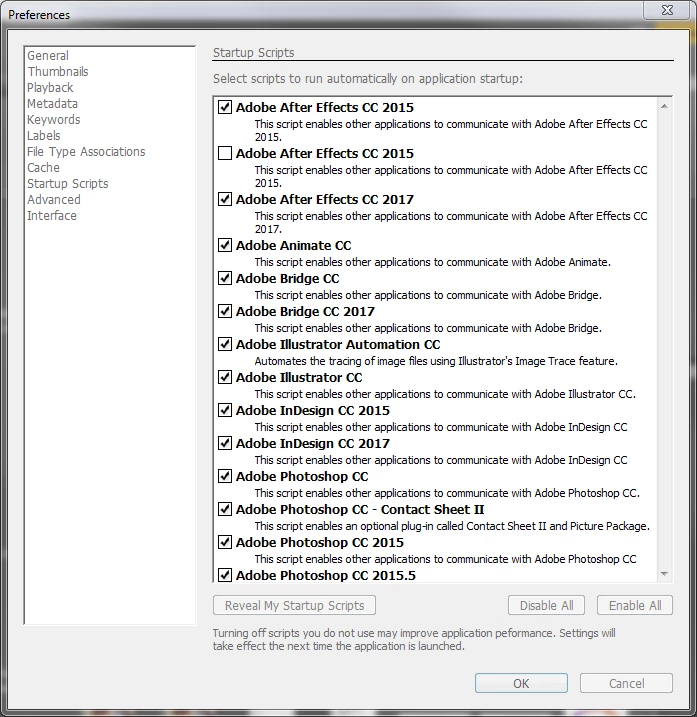Image resolution: width=697 pixels, height=717 pixels.
Task: Toggle Adobe After Effects CC 2017 checkbox
Action: tap(225, 199)
